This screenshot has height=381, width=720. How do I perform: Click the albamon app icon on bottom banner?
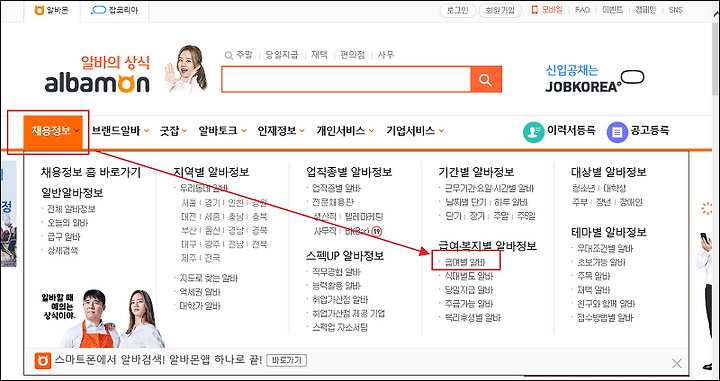43,361
